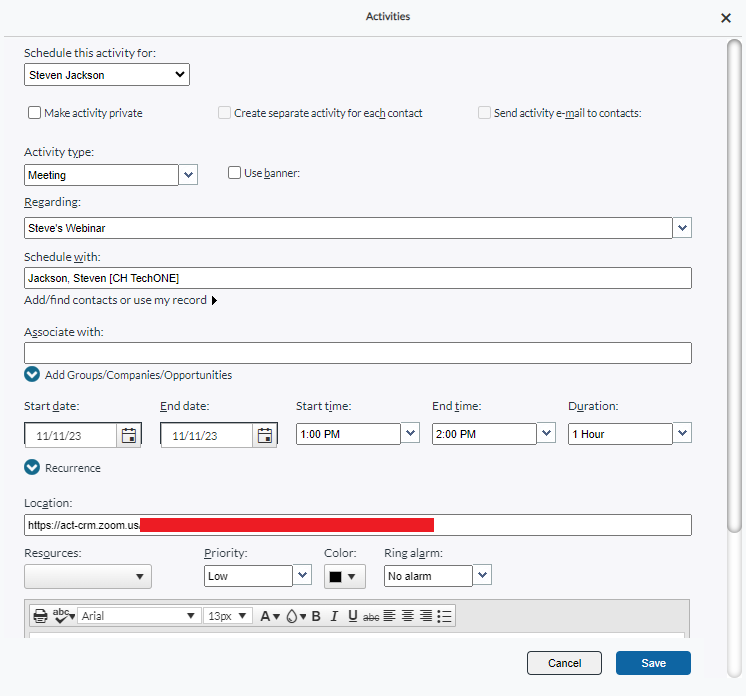The image size is (746, 696).
Task: Enable Send activity e-mail to contacts
Action: point(484,113)
